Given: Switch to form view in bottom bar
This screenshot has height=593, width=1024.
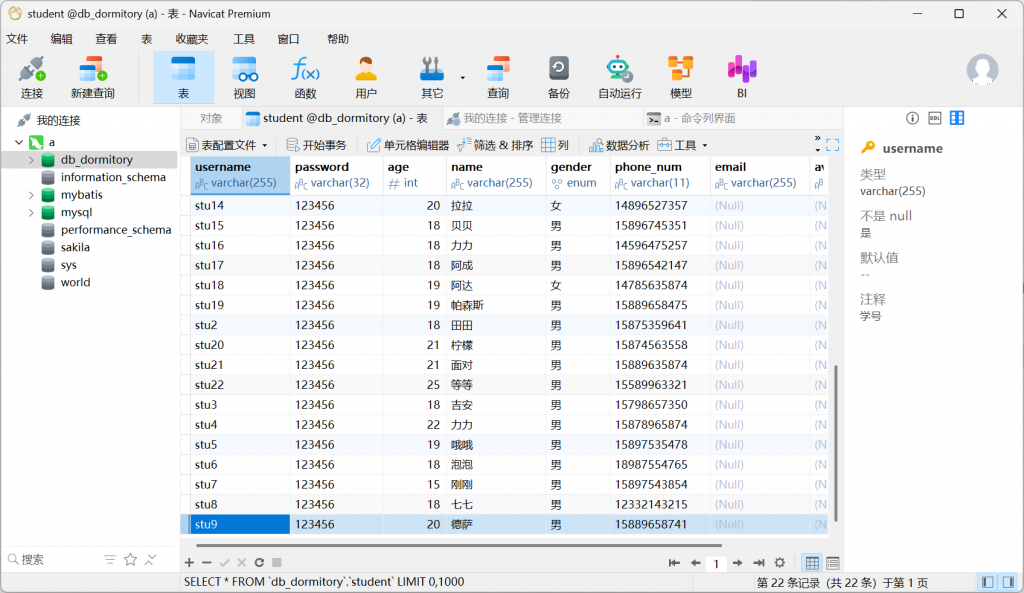Looking at the screenshot, I should (x=833, y=563).
